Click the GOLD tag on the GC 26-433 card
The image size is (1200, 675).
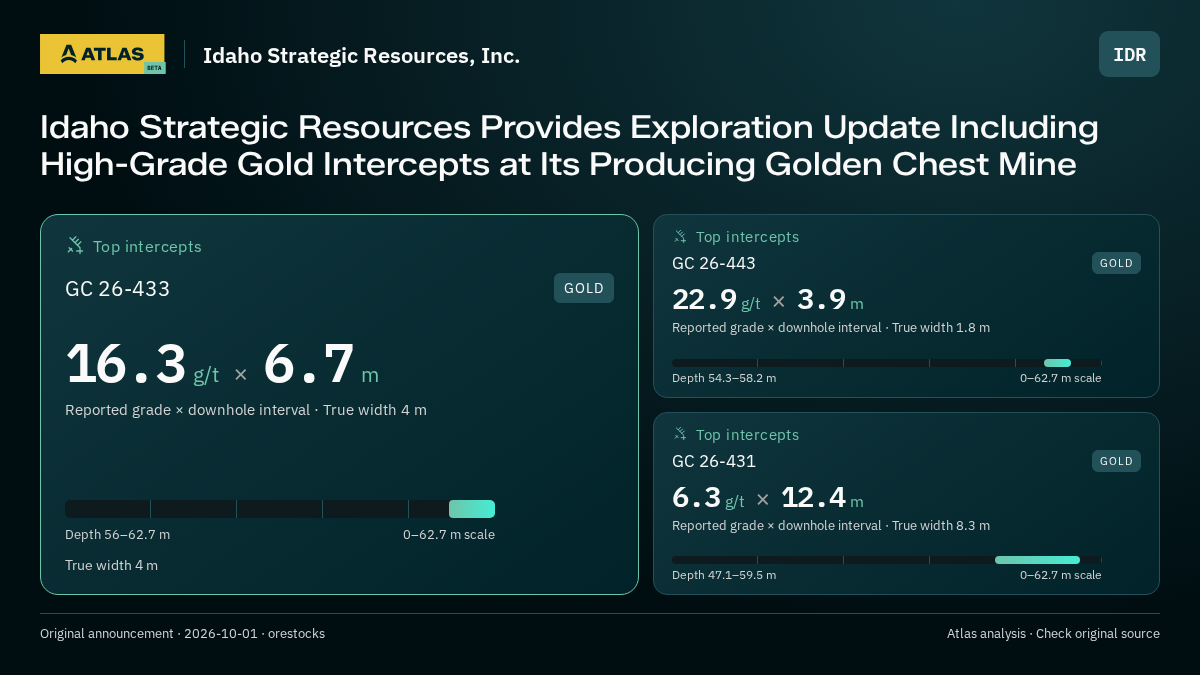[x=584, y=288]
